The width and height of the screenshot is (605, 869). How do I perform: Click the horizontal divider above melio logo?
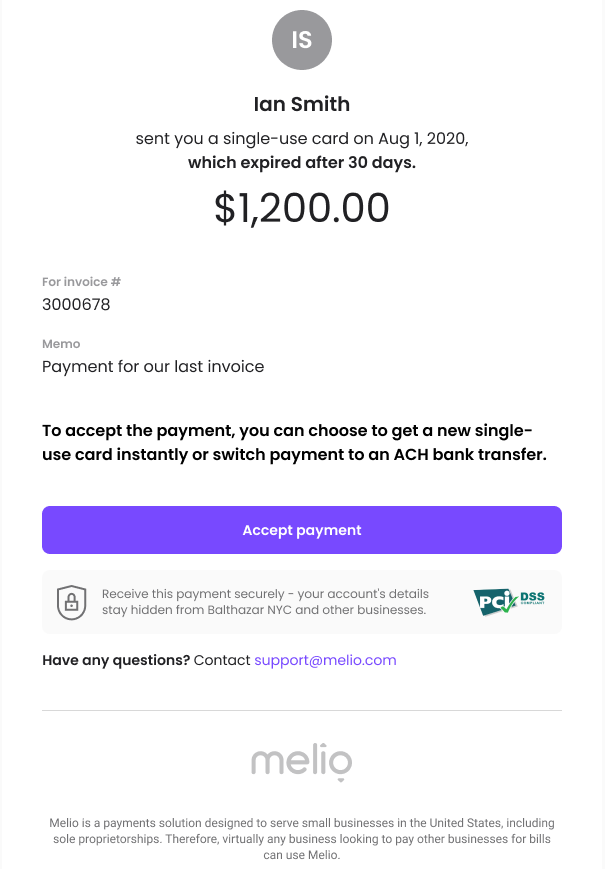(x=302, y=710)
